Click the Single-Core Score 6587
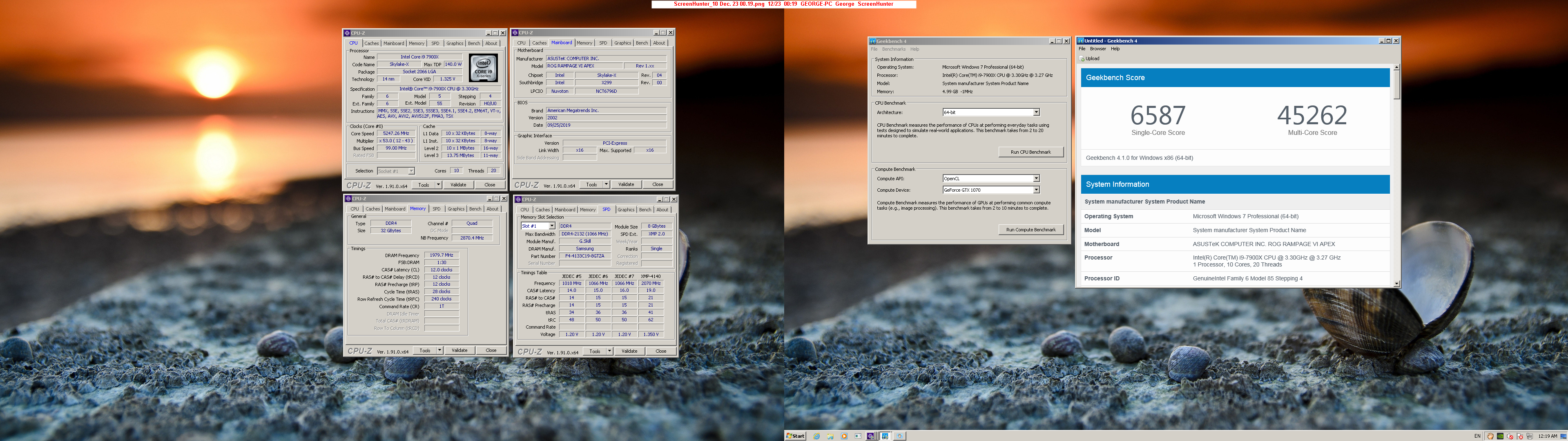The height and width of the screenshot is (441, 1568). [x=1158, y=115]
